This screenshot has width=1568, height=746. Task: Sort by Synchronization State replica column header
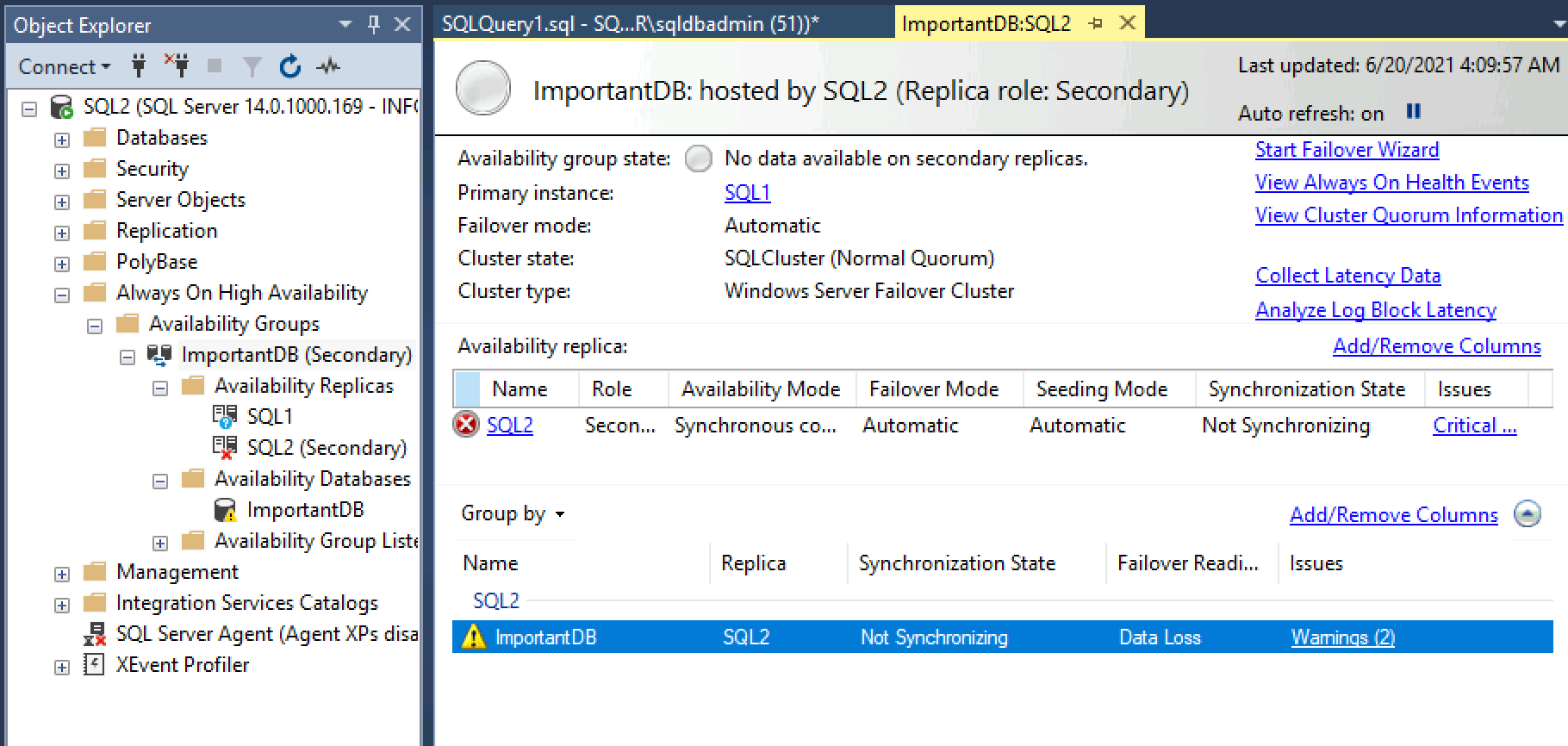1307,389
